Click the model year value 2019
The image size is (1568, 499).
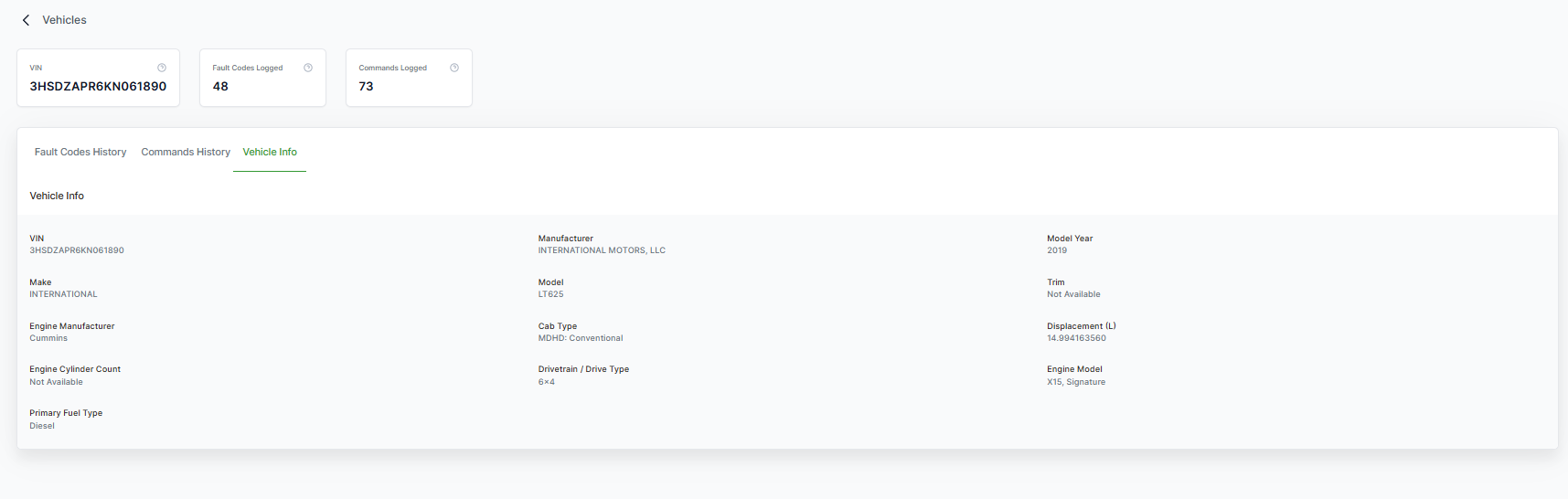tap(1057, 250)
